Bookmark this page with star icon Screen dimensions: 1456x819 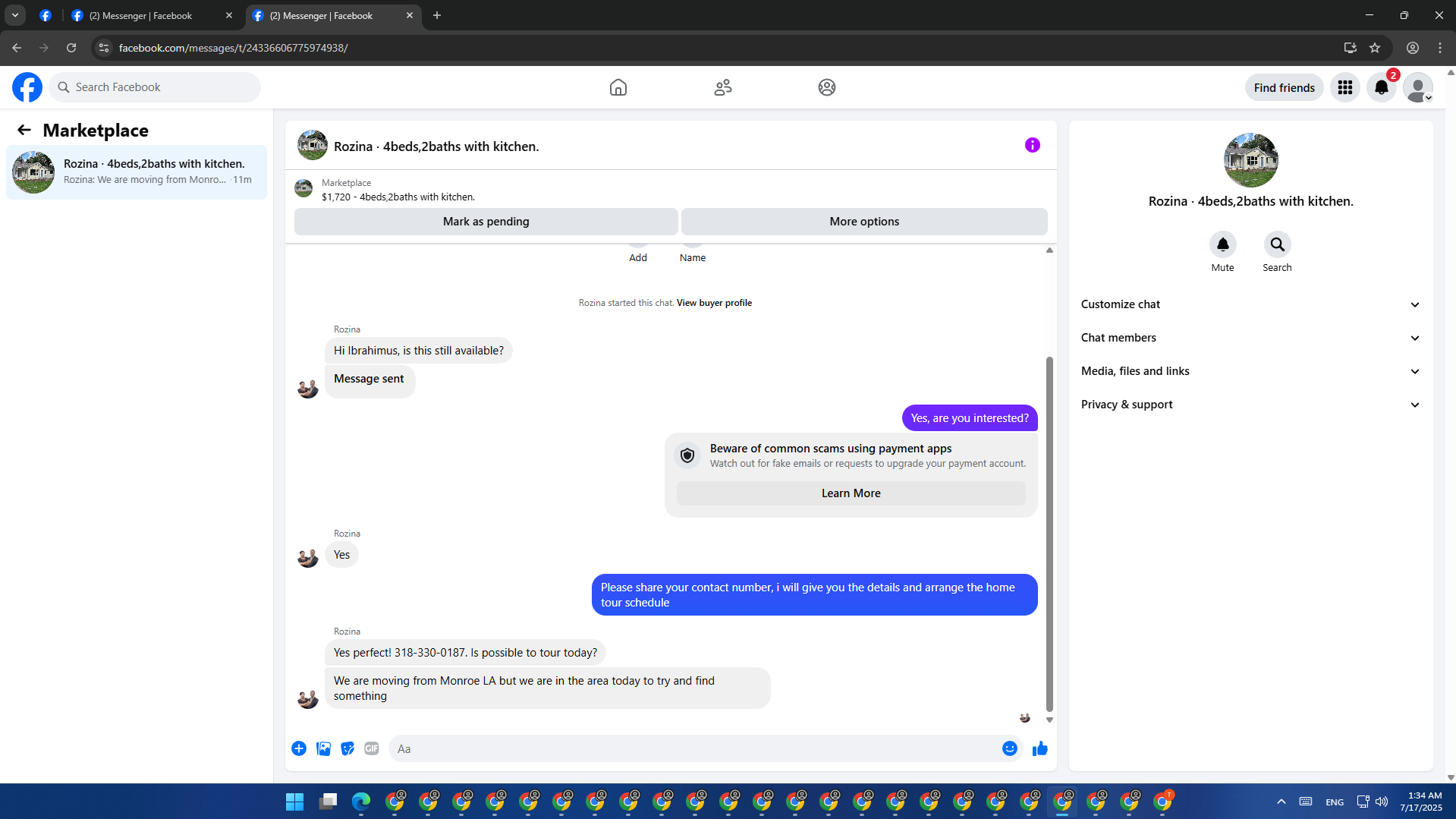(1375, 48)
